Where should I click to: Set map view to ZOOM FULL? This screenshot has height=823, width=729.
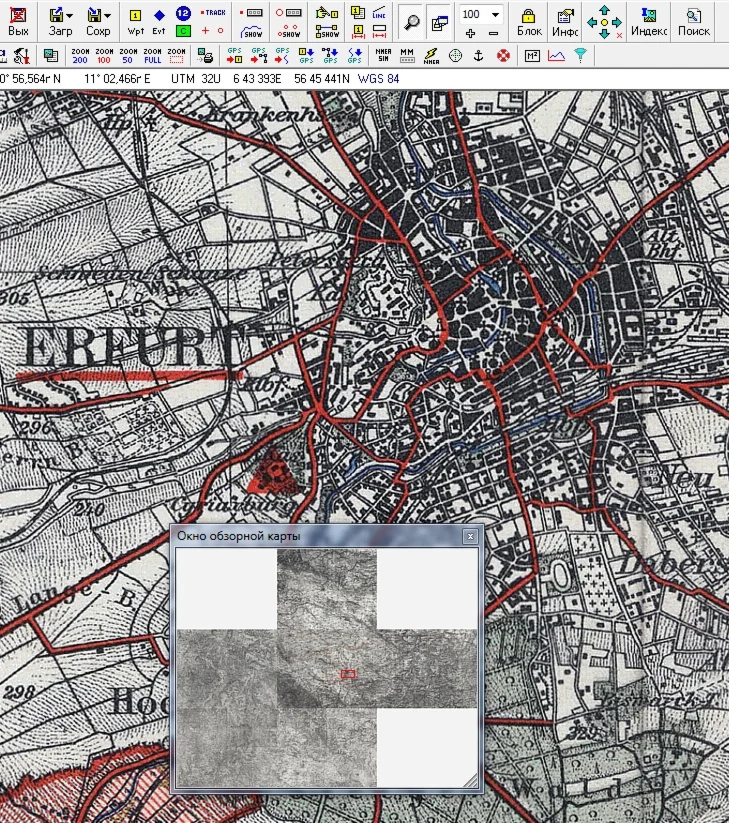(x=152, y=55)
